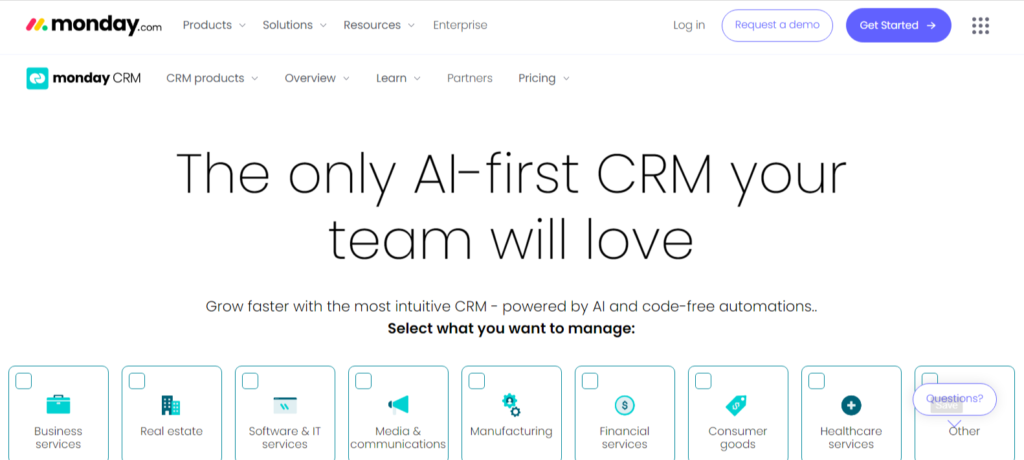1024x460 pixels.
Task: Click the monday CRM logo icon
Action: pos(37,78)
